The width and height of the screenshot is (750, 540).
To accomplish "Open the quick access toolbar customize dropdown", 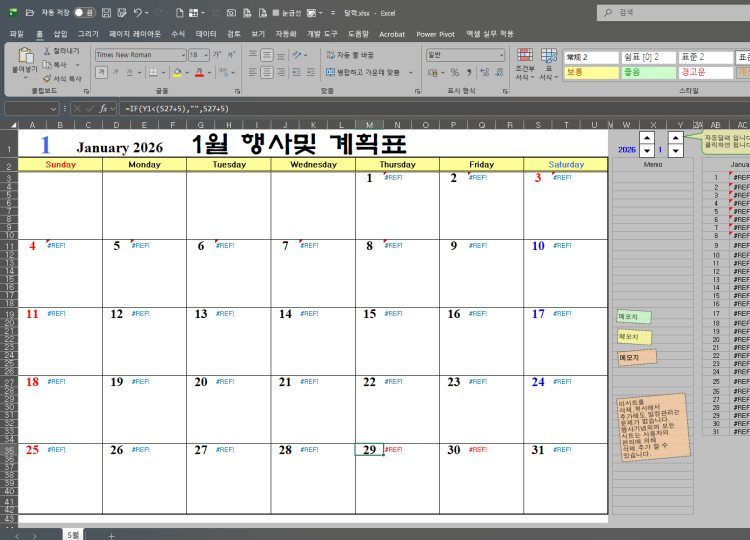I will (x=333, y=13).
